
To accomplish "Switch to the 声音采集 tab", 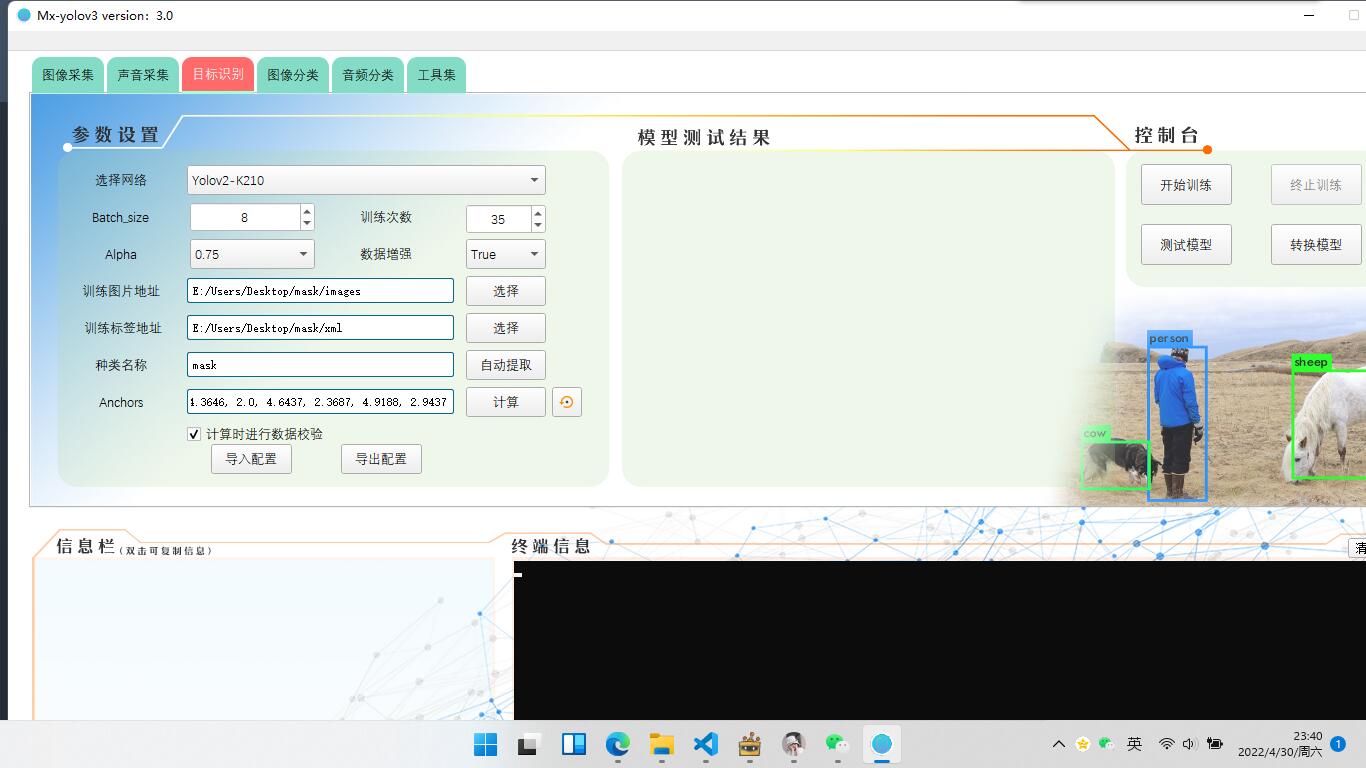I will 143,75.
